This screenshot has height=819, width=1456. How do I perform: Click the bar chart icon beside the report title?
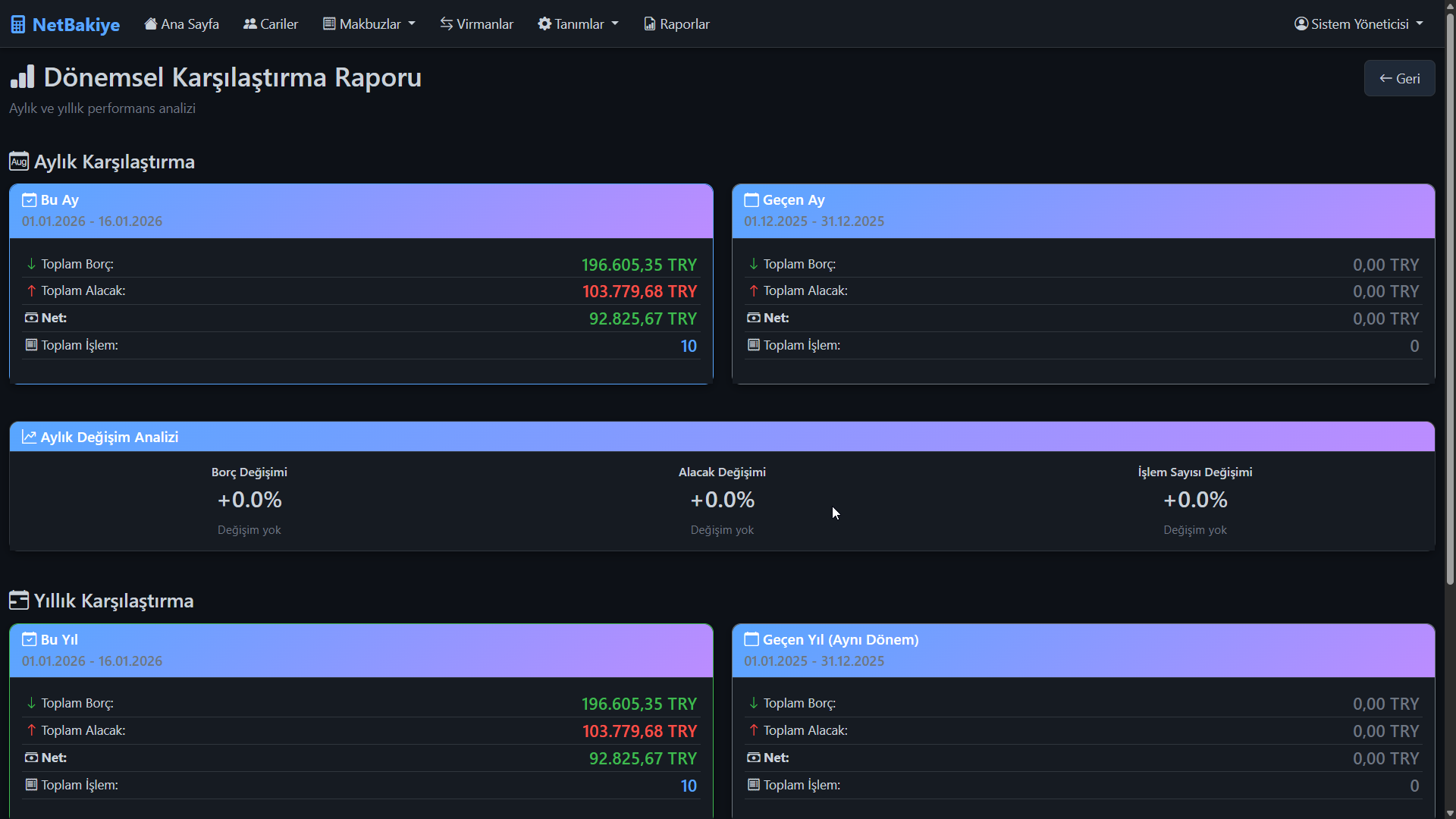tap(23, 77)
